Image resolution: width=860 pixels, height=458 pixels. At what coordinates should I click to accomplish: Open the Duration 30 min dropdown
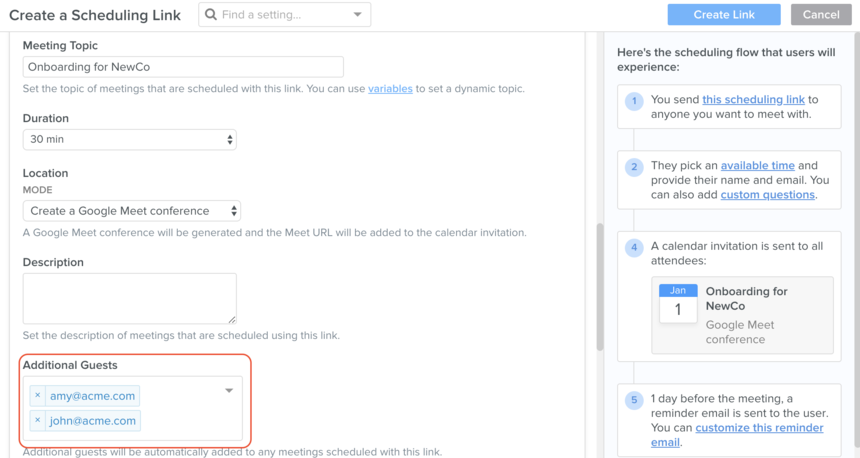point(129,139)
